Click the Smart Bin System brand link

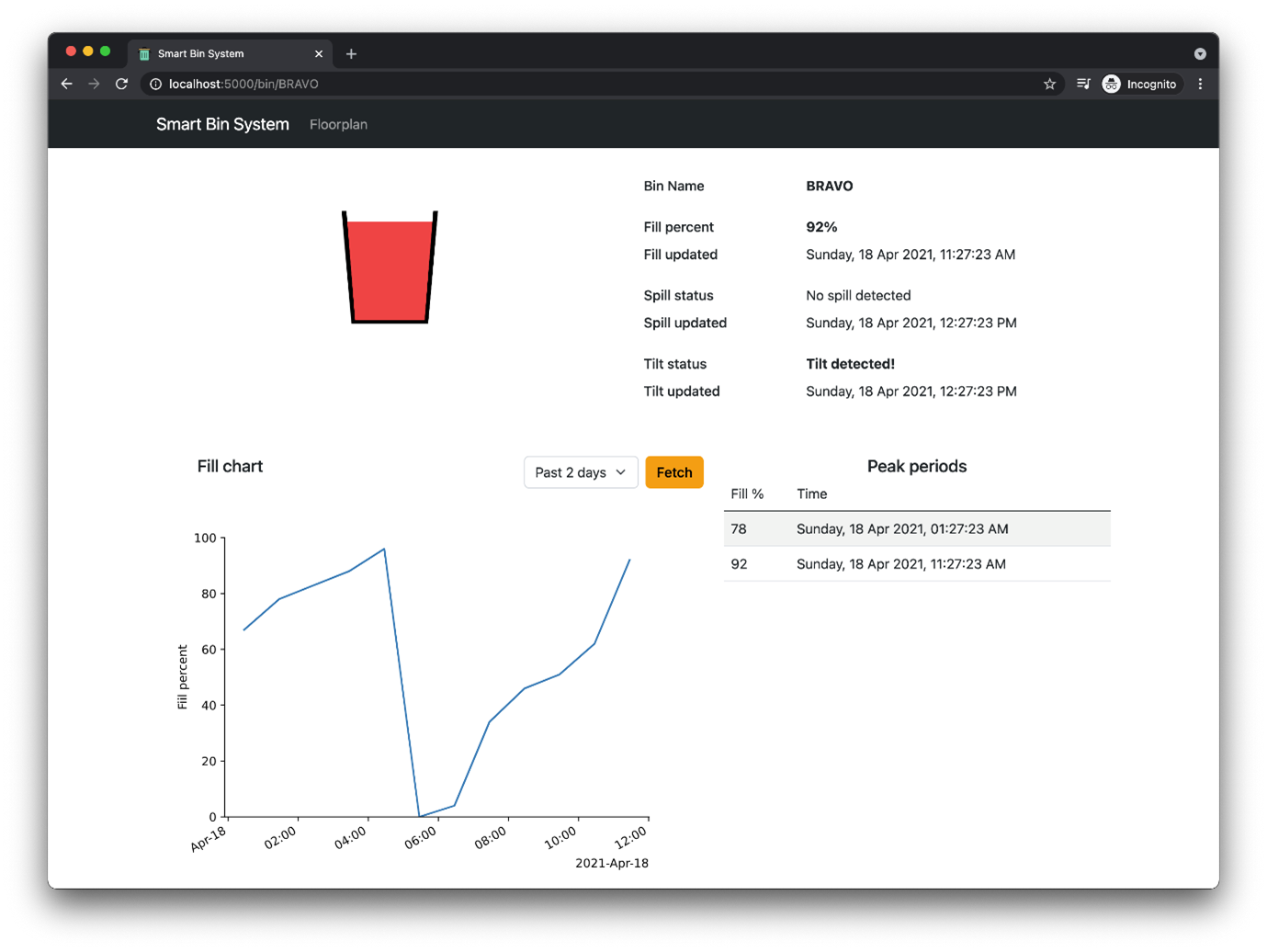(222, 124)
